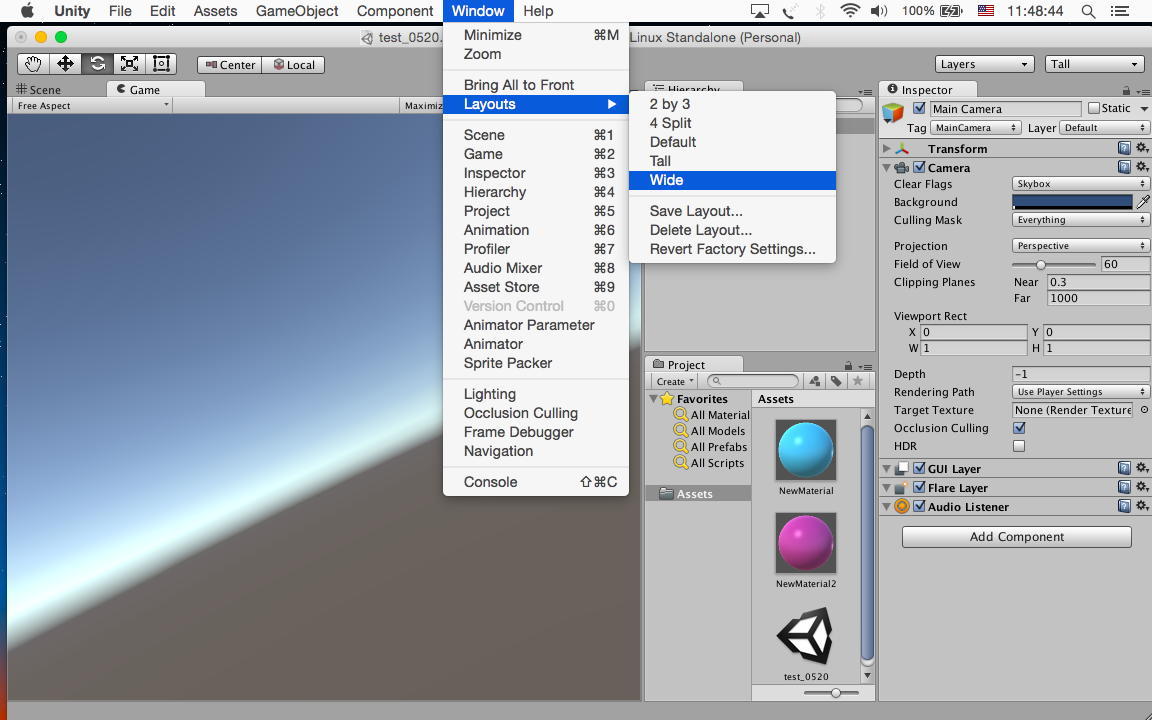1152x720 pixels.
Task: Select Revert Factory Settings... entry
Action: click(x=732, y=249)
